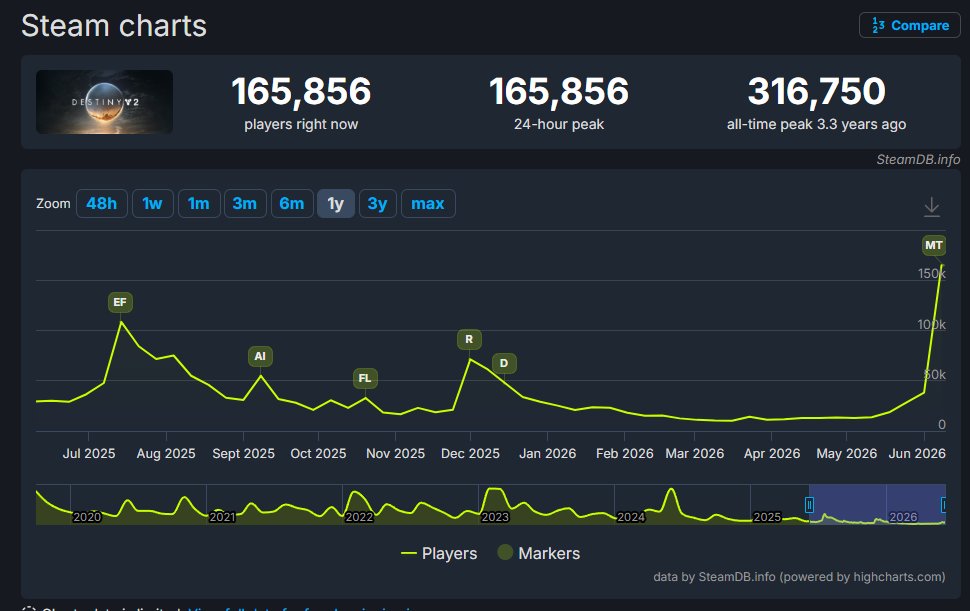Click the AI chart marker
The height and width of the screenshot is (611, 970).
260,356
